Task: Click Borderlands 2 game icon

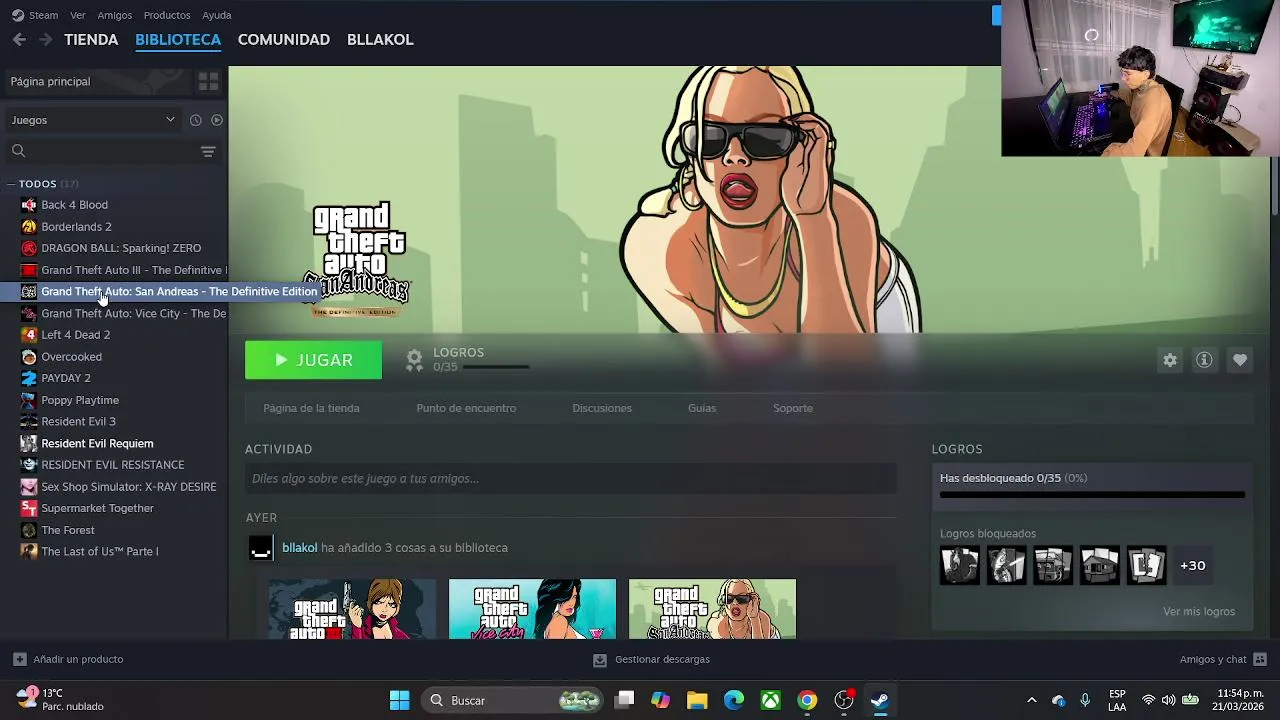Action: pyautogui.click(x=29, y=227)
